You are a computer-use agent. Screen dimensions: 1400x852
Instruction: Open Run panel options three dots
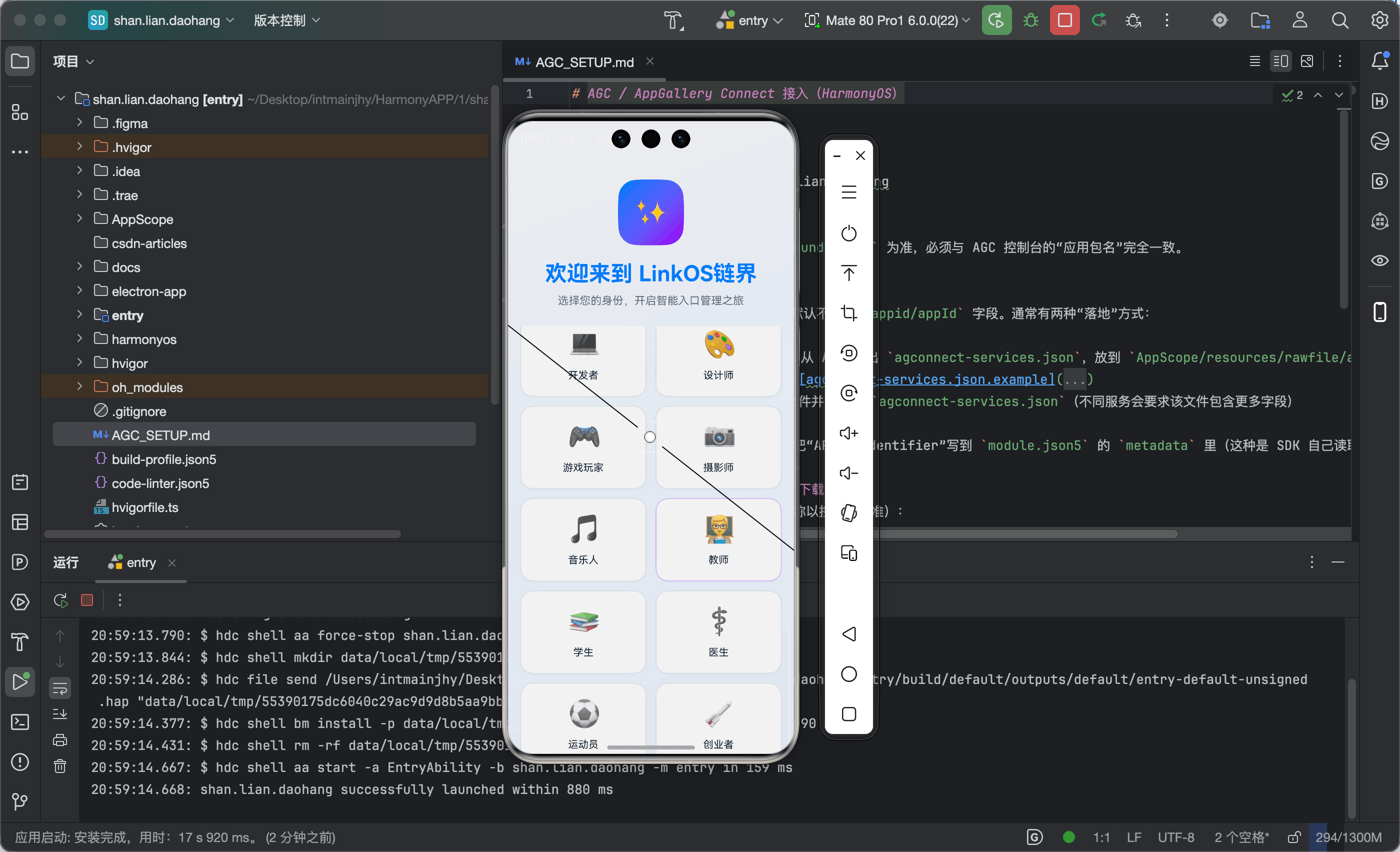1311,562
